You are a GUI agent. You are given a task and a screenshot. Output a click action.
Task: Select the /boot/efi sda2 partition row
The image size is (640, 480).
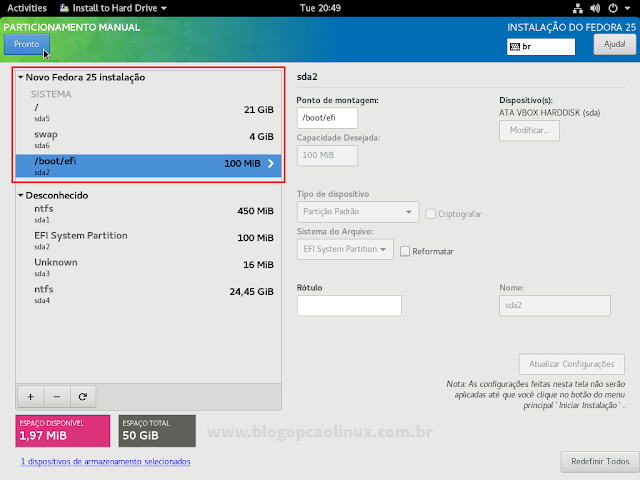[x=149, y=166]
